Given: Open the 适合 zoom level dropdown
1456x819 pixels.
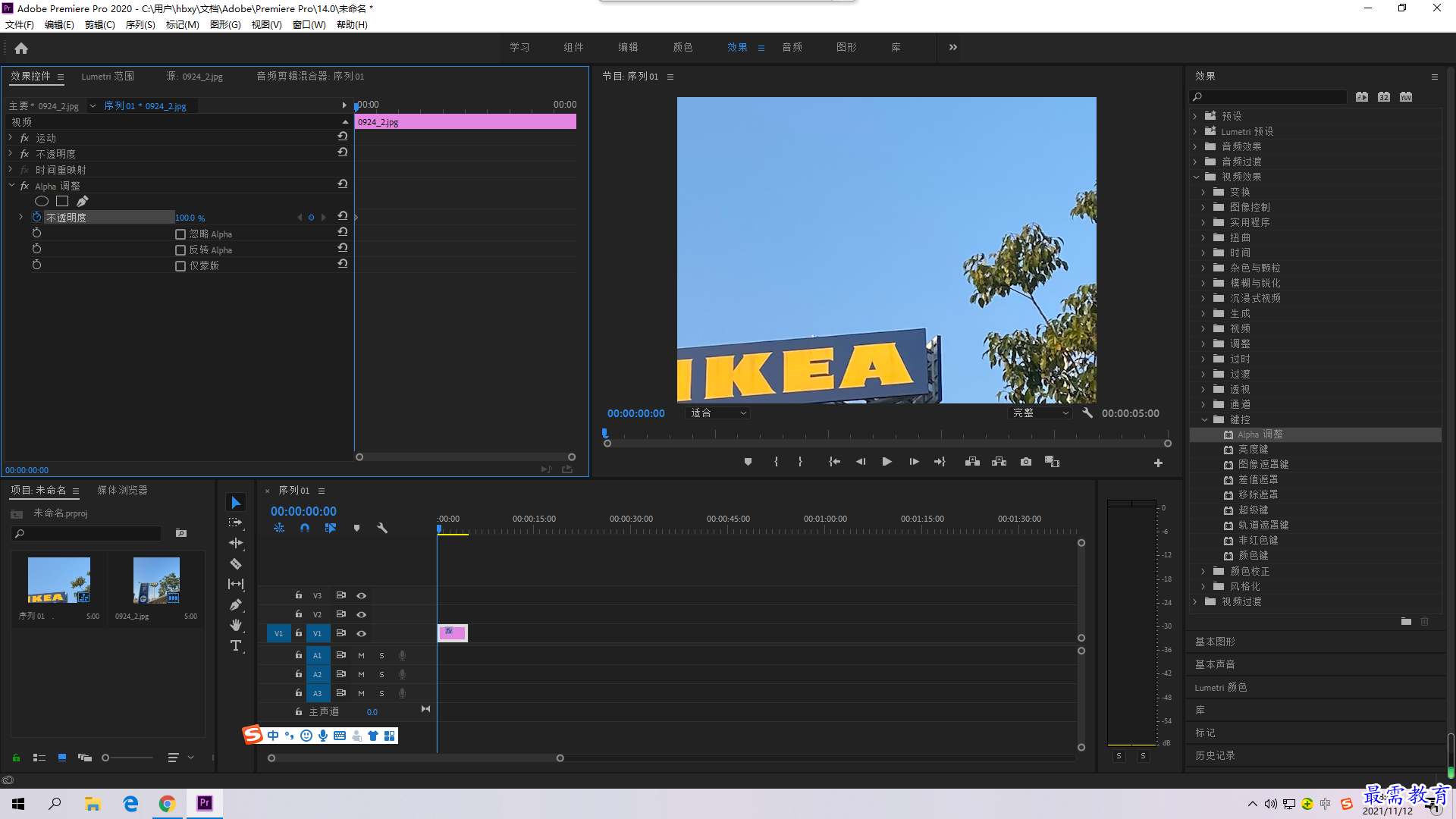Looking at the screenshot, I should (718, 413).
